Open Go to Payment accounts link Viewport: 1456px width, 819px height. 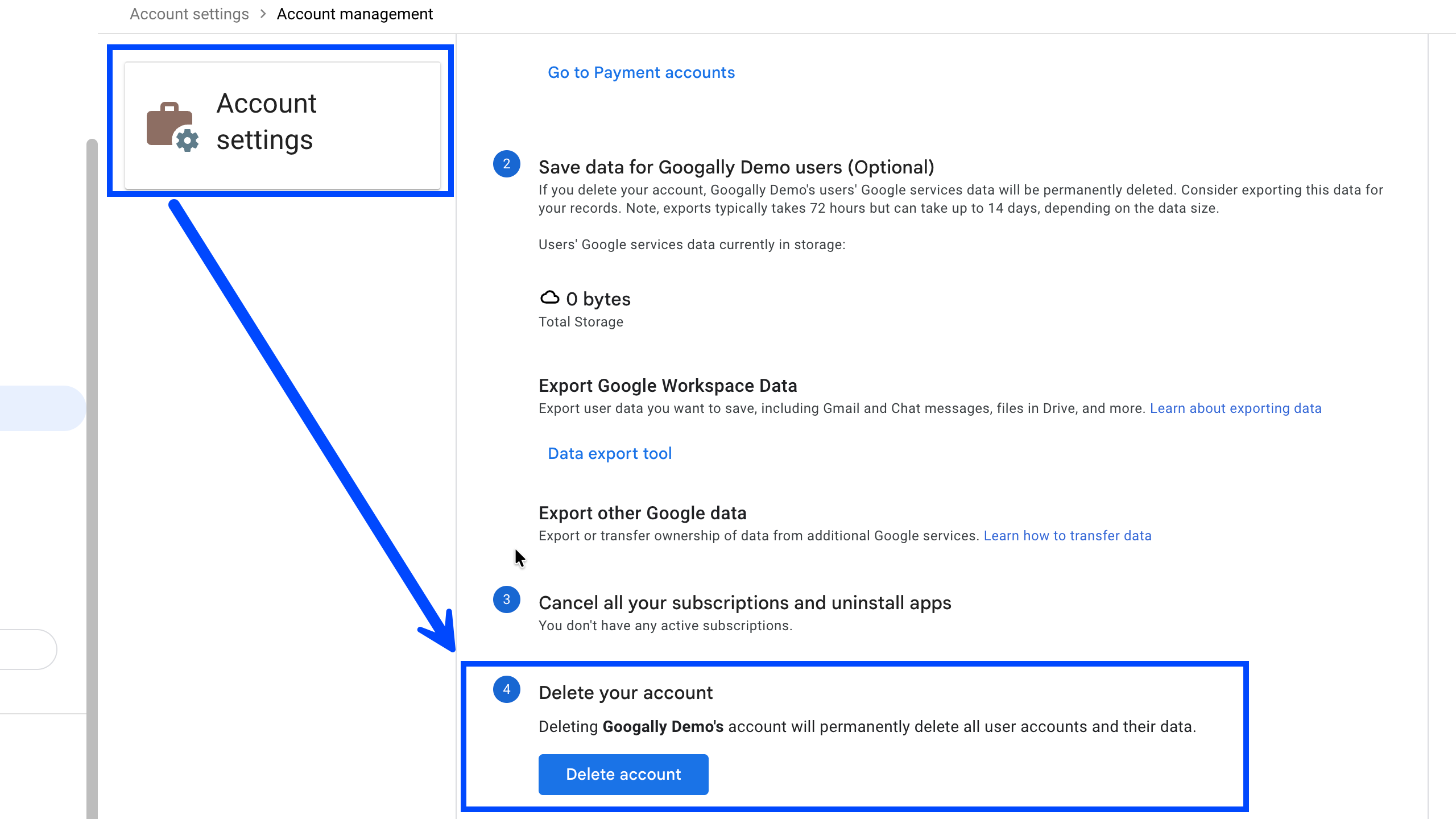click(x=641, y=73)
